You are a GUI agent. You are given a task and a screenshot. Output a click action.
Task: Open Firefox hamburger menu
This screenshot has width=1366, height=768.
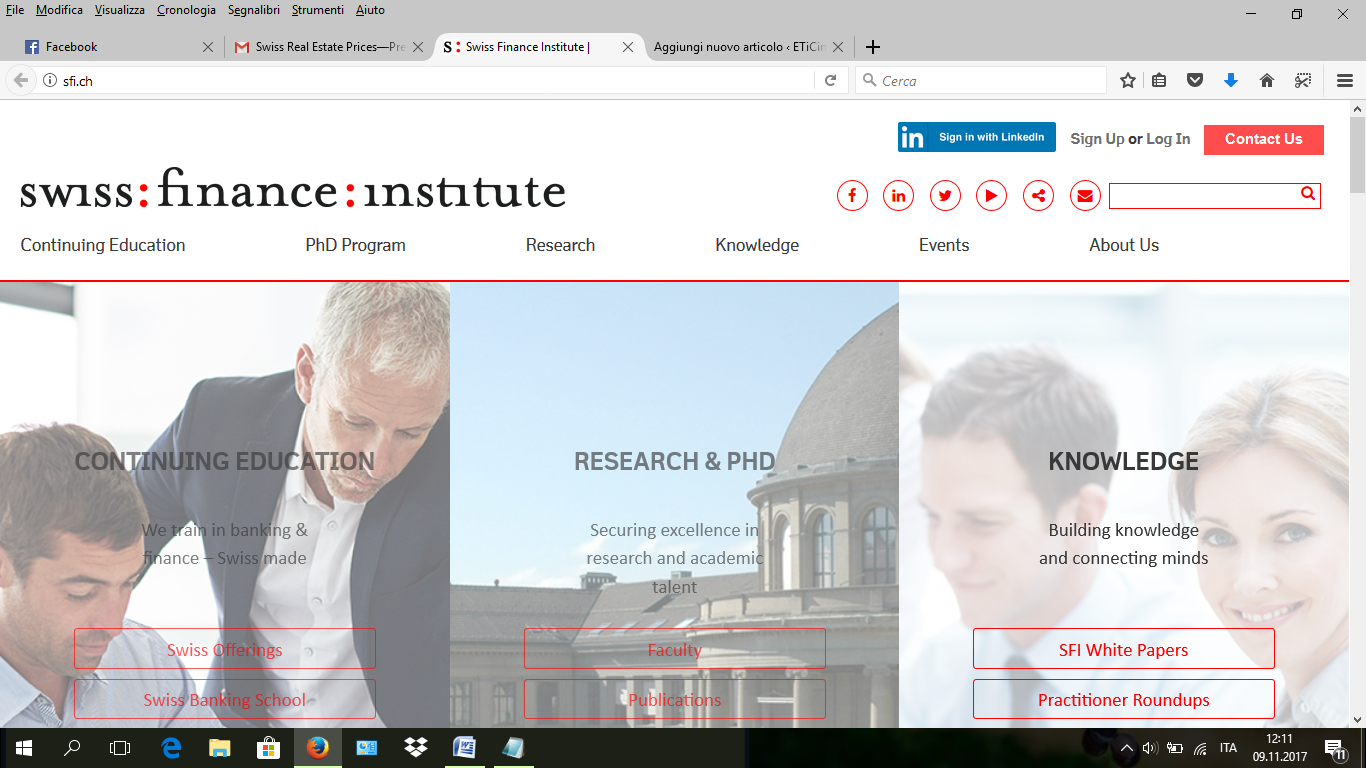pyautogui.click(x=1345, y=81)
